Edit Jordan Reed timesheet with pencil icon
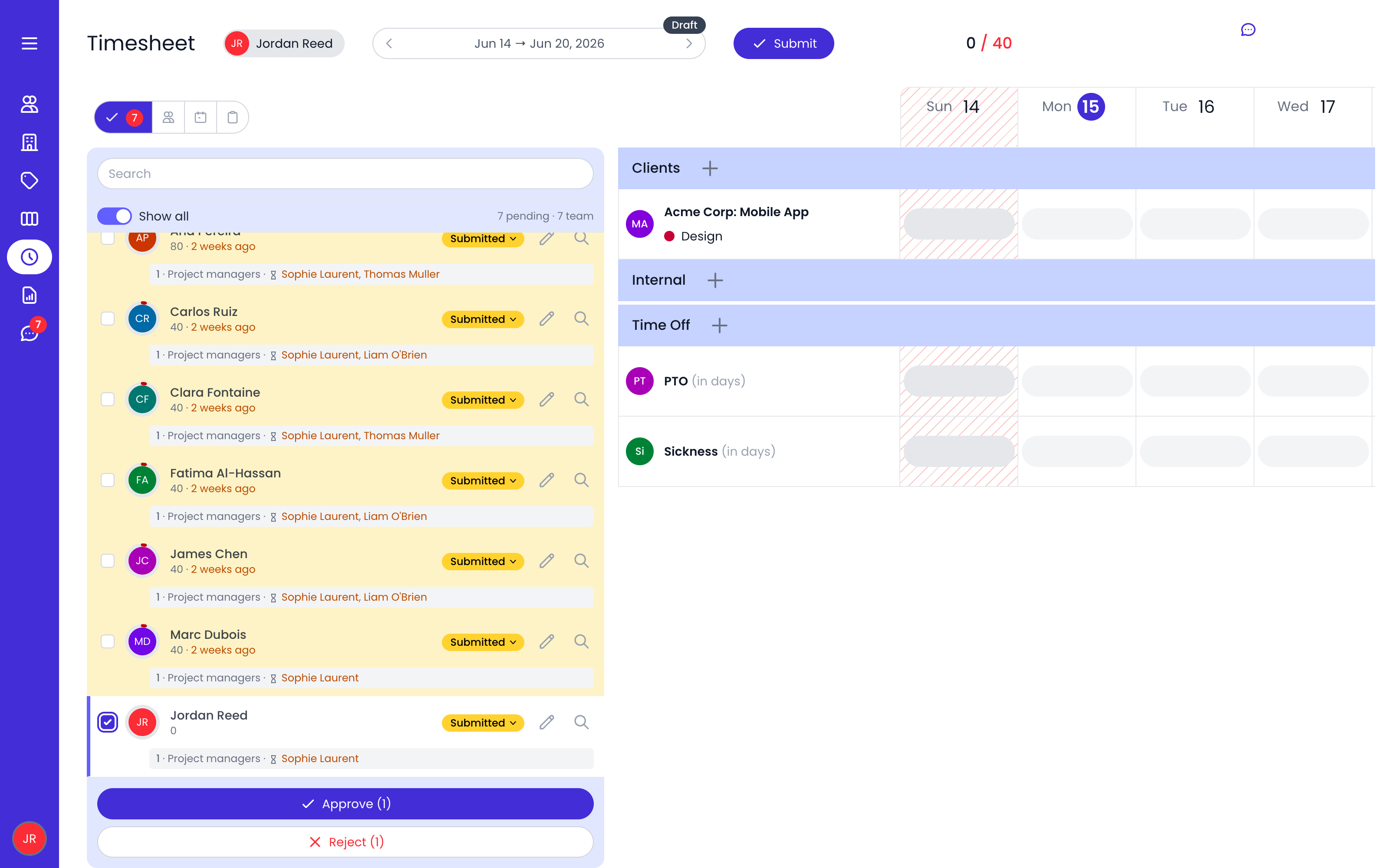Image resolution: width=1389 pixels, height=868 pixels. pyautogui.click(x=546, y=722)
